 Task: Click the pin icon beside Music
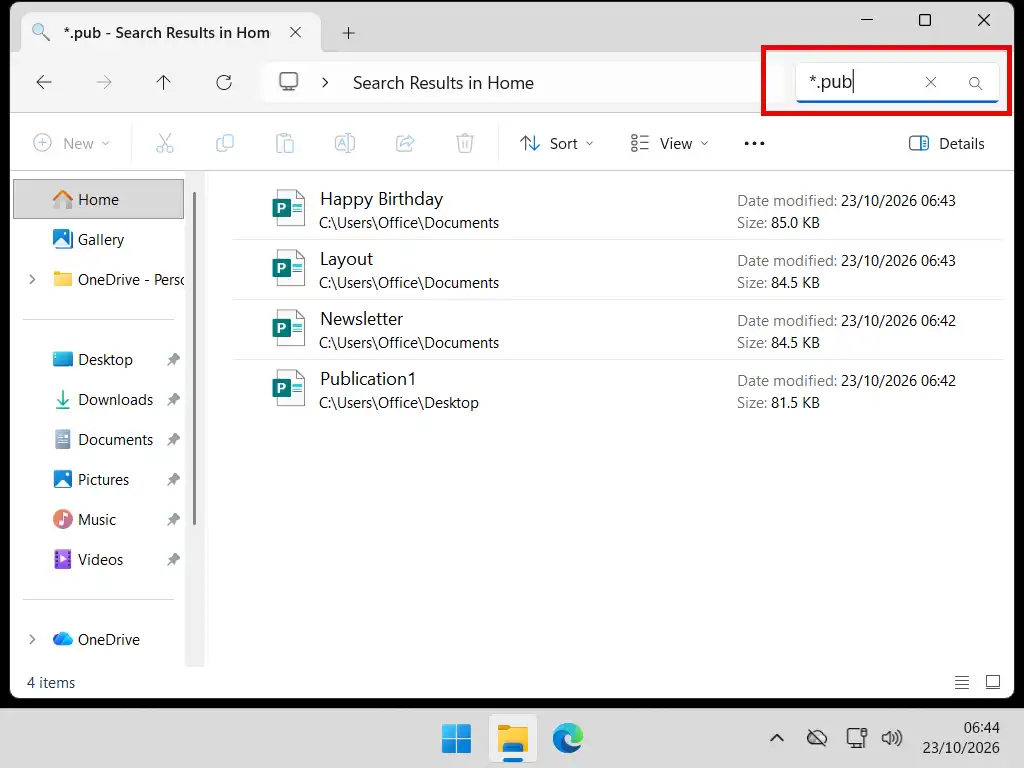coord(173,519)
